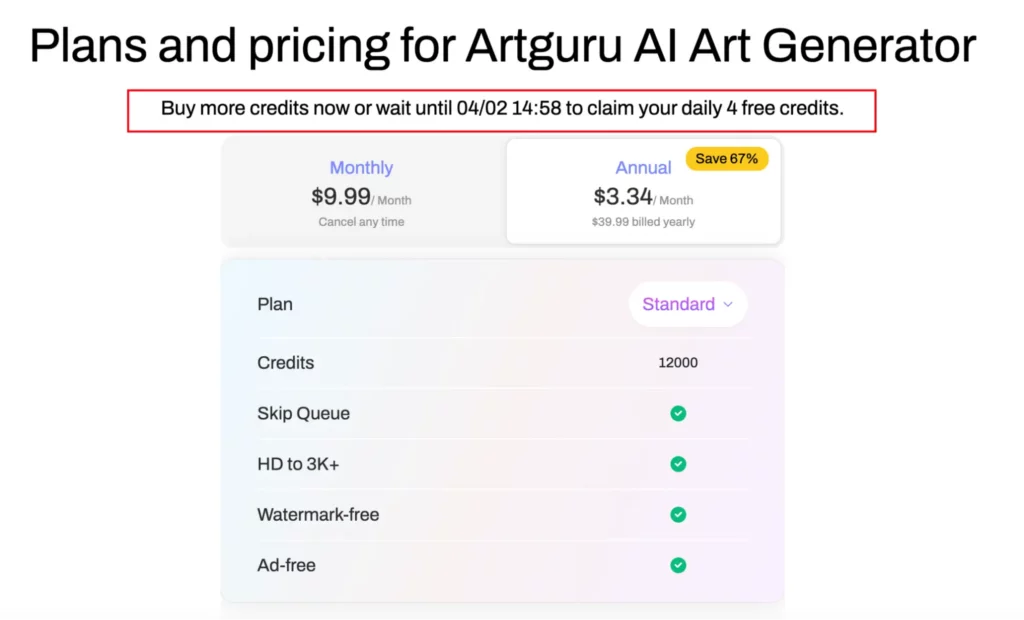Click the 12000 credits value
Screen dimensions: 1024x620
pos(678,362)
